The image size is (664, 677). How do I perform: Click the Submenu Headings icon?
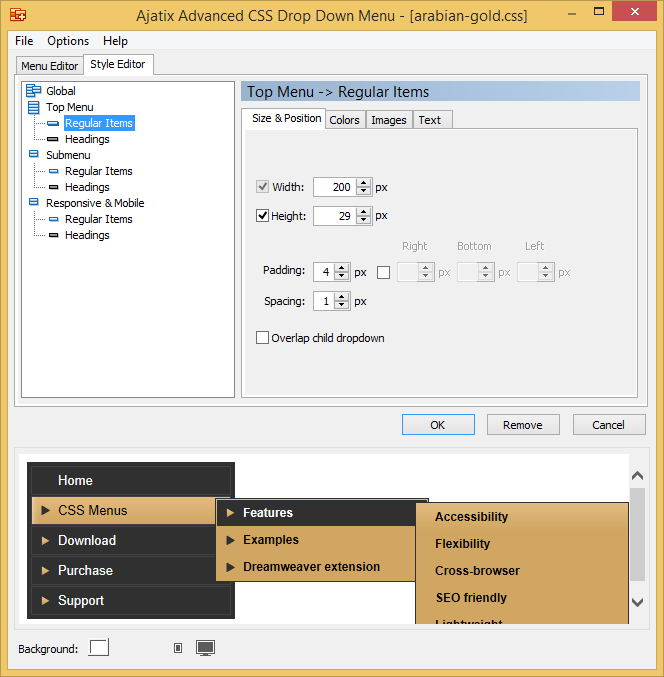(54, 187)
